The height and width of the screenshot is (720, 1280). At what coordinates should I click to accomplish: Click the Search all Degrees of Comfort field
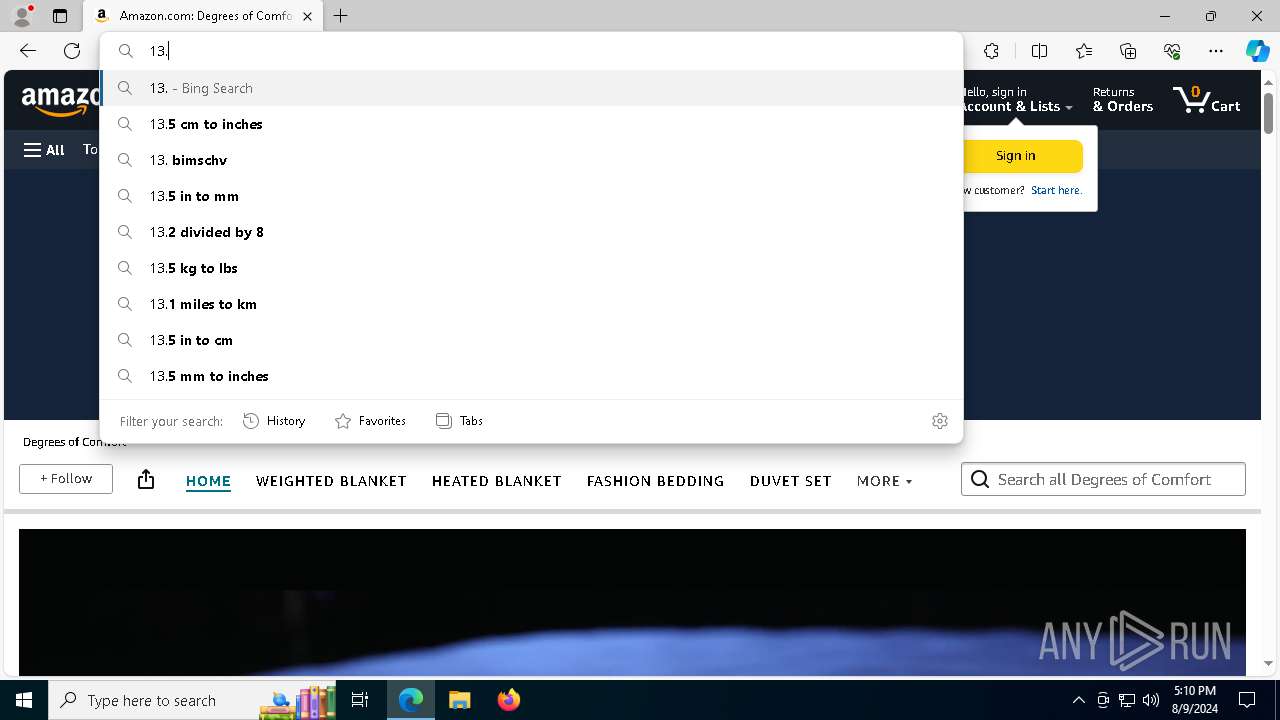[1103, 479]
